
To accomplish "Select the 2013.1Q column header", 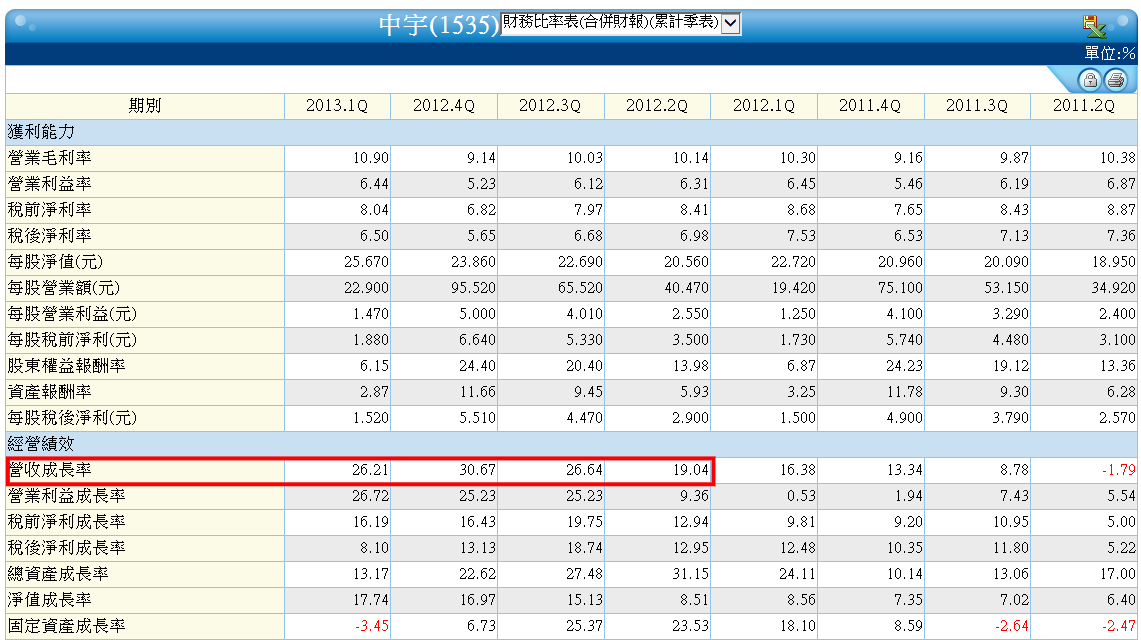I will (337, 106).
